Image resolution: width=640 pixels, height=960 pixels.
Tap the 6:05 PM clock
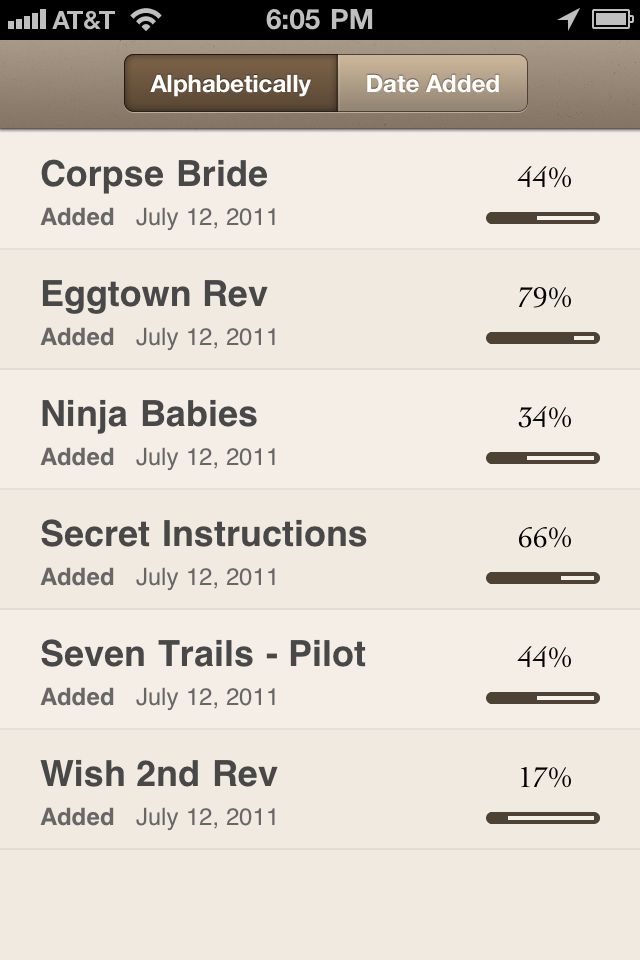(x=319, y=20)
